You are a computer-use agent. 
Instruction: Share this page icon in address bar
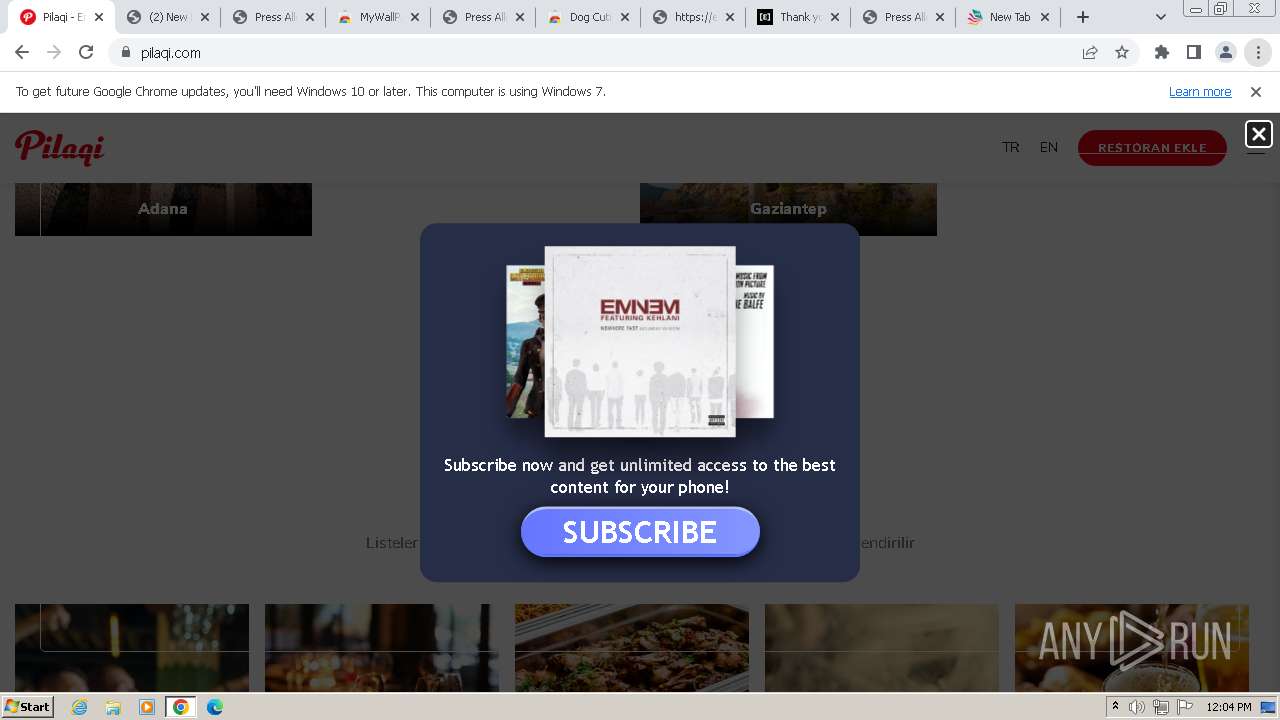pyautogui.click(x=1090, y=53)
